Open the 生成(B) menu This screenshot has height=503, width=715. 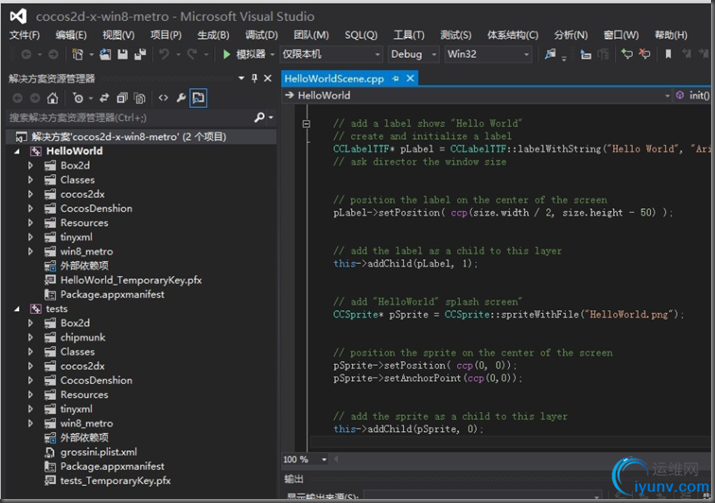(213, 35)
